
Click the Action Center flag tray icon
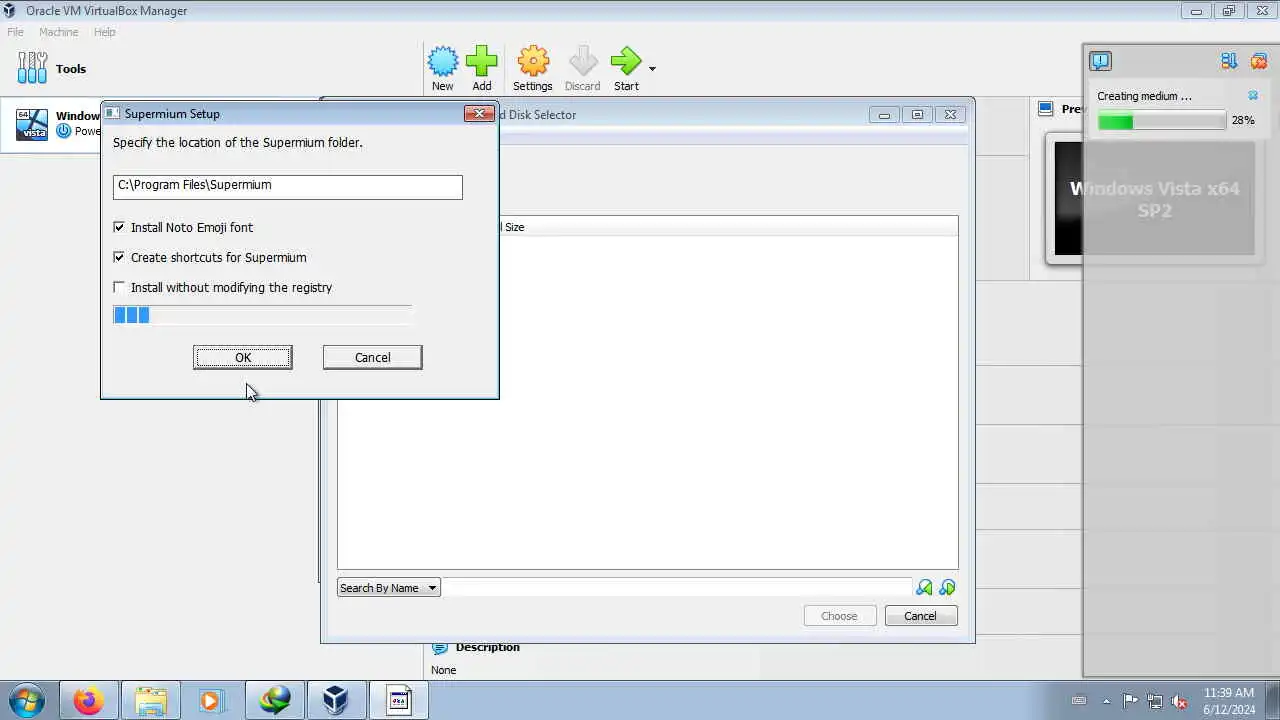[x=1130, y=701]
